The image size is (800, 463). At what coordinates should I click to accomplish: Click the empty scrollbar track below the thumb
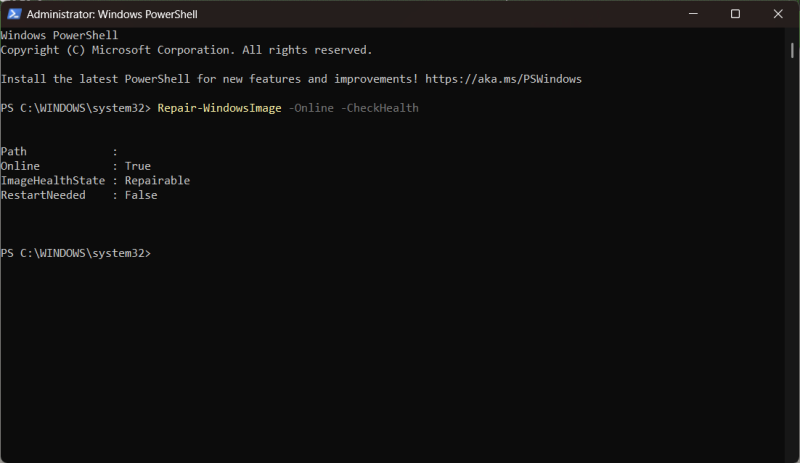click(x=792, y=255)
